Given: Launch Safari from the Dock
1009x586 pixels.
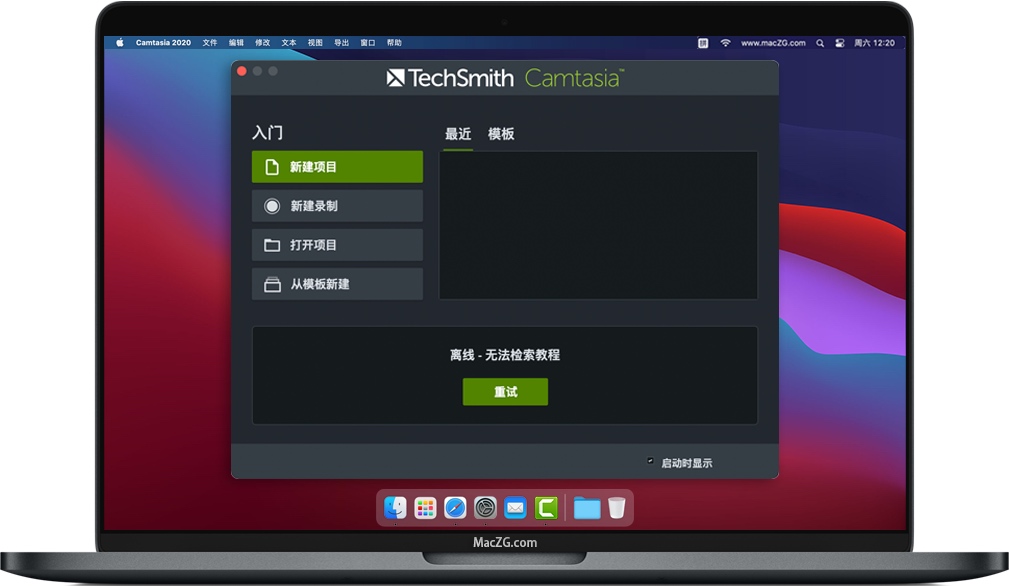Looking at the screenshot, I should (x=455, y=508).
